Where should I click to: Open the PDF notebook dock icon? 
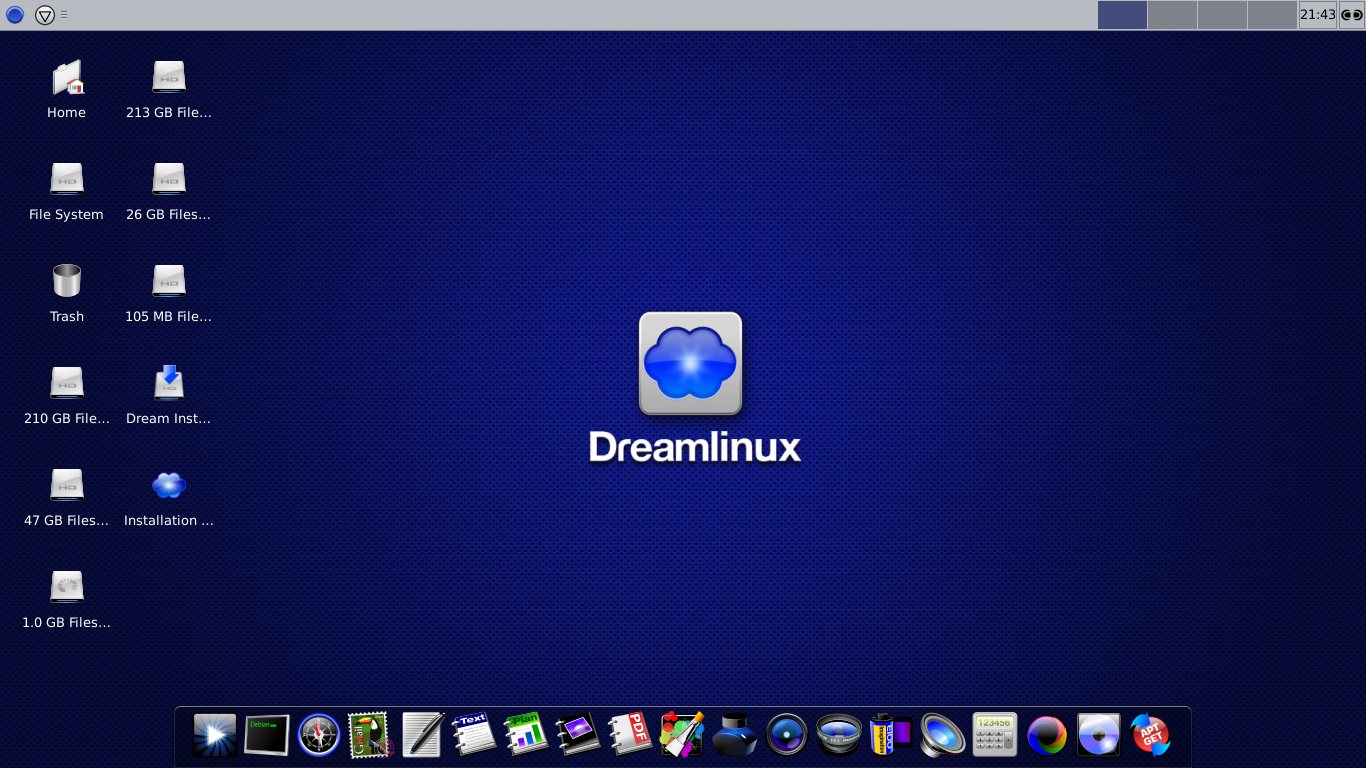(631, 735)
